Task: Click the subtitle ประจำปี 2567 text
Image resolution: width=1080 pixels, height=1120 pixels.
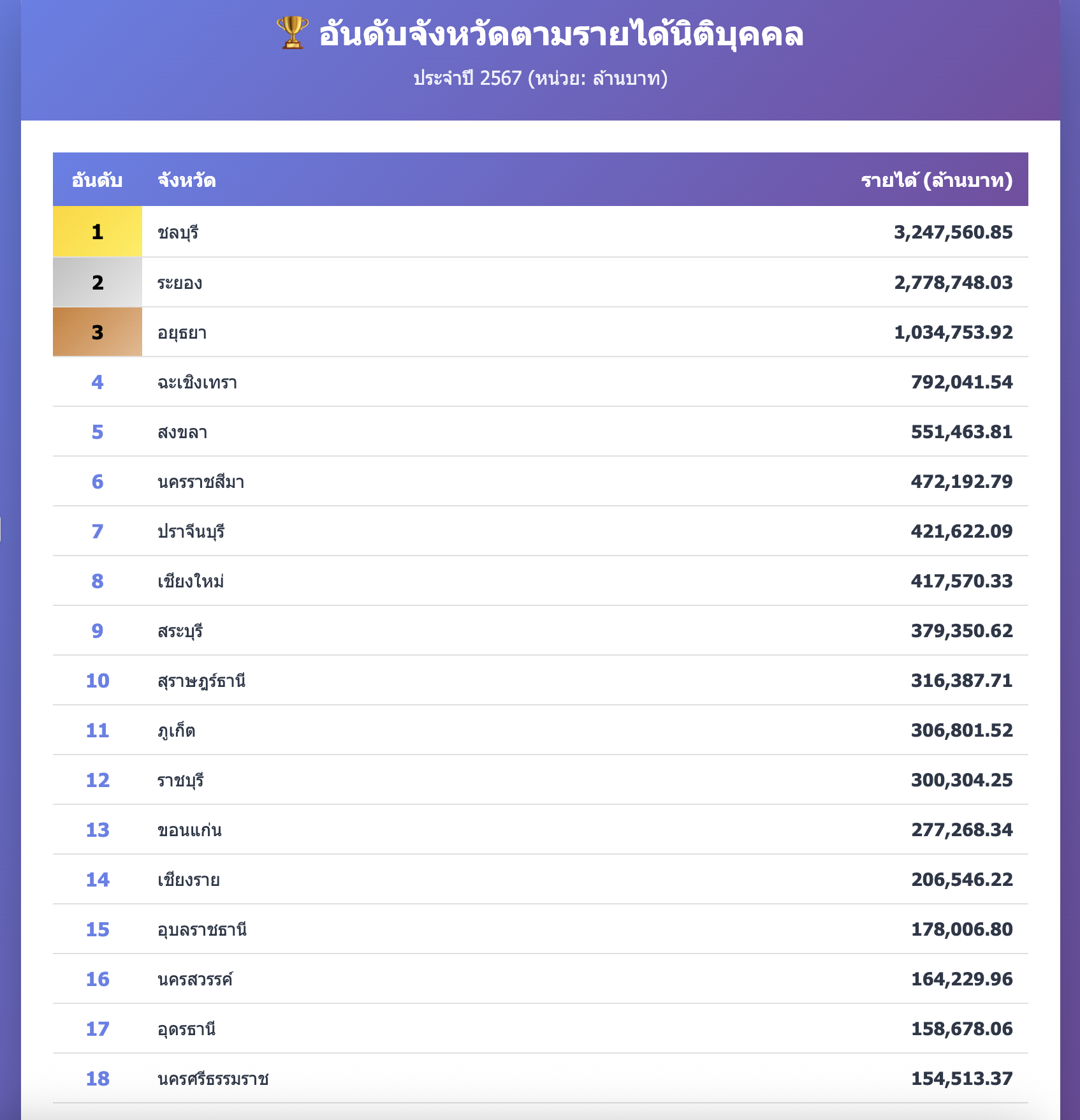Action: click(540, 78)
